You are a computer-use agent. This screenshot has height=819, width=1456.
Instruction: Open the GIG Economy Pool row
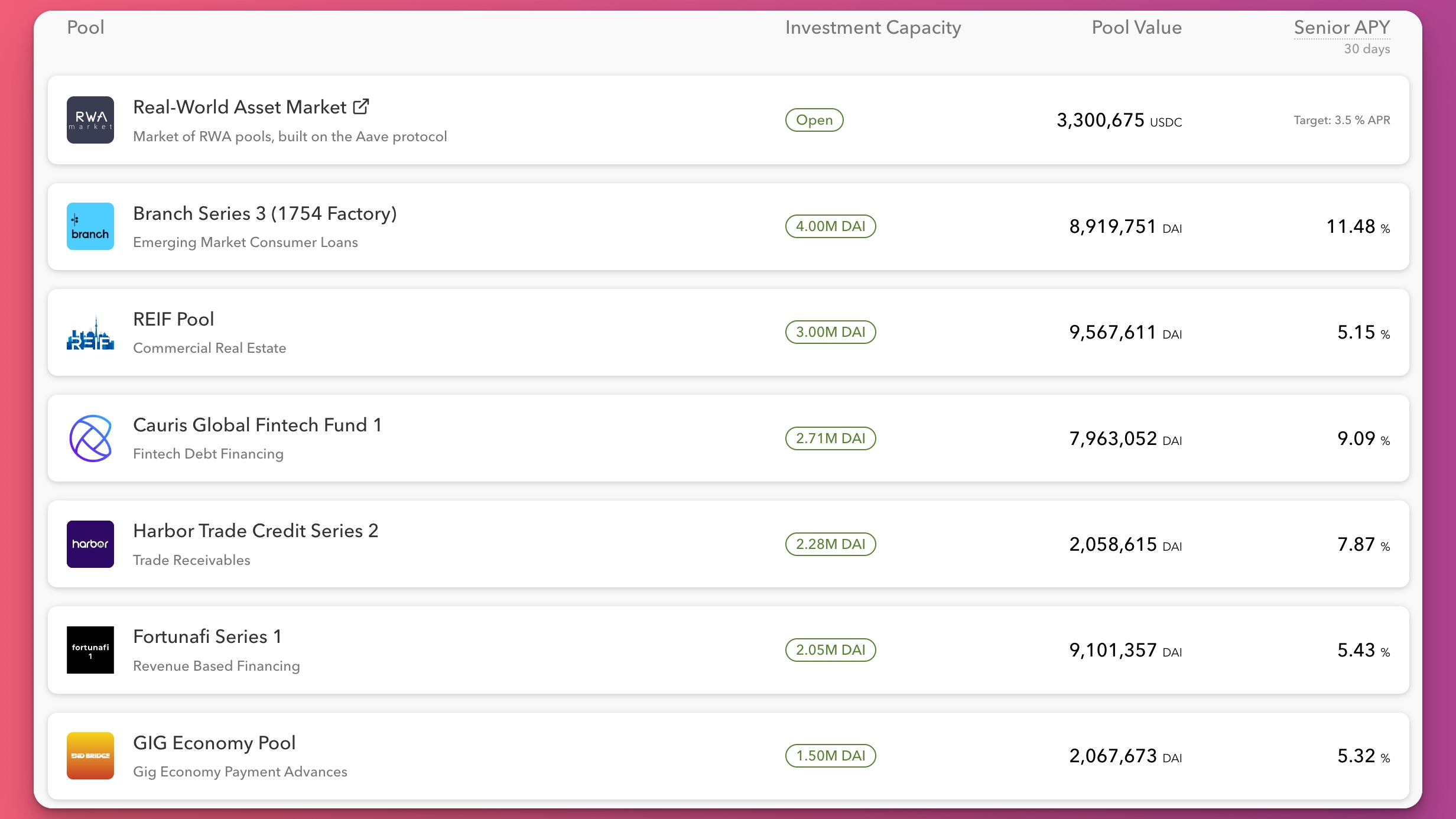pyautogui.click(x=214, y=743)
